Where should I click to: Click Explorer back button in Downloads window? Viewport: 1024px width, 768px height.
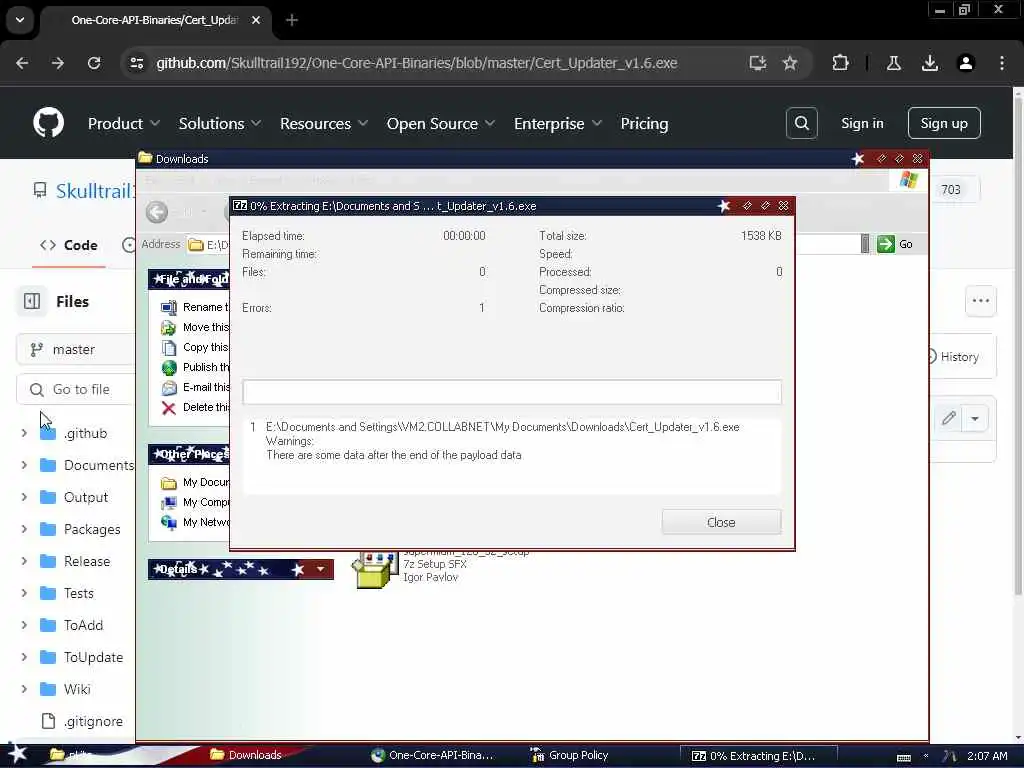157,212
